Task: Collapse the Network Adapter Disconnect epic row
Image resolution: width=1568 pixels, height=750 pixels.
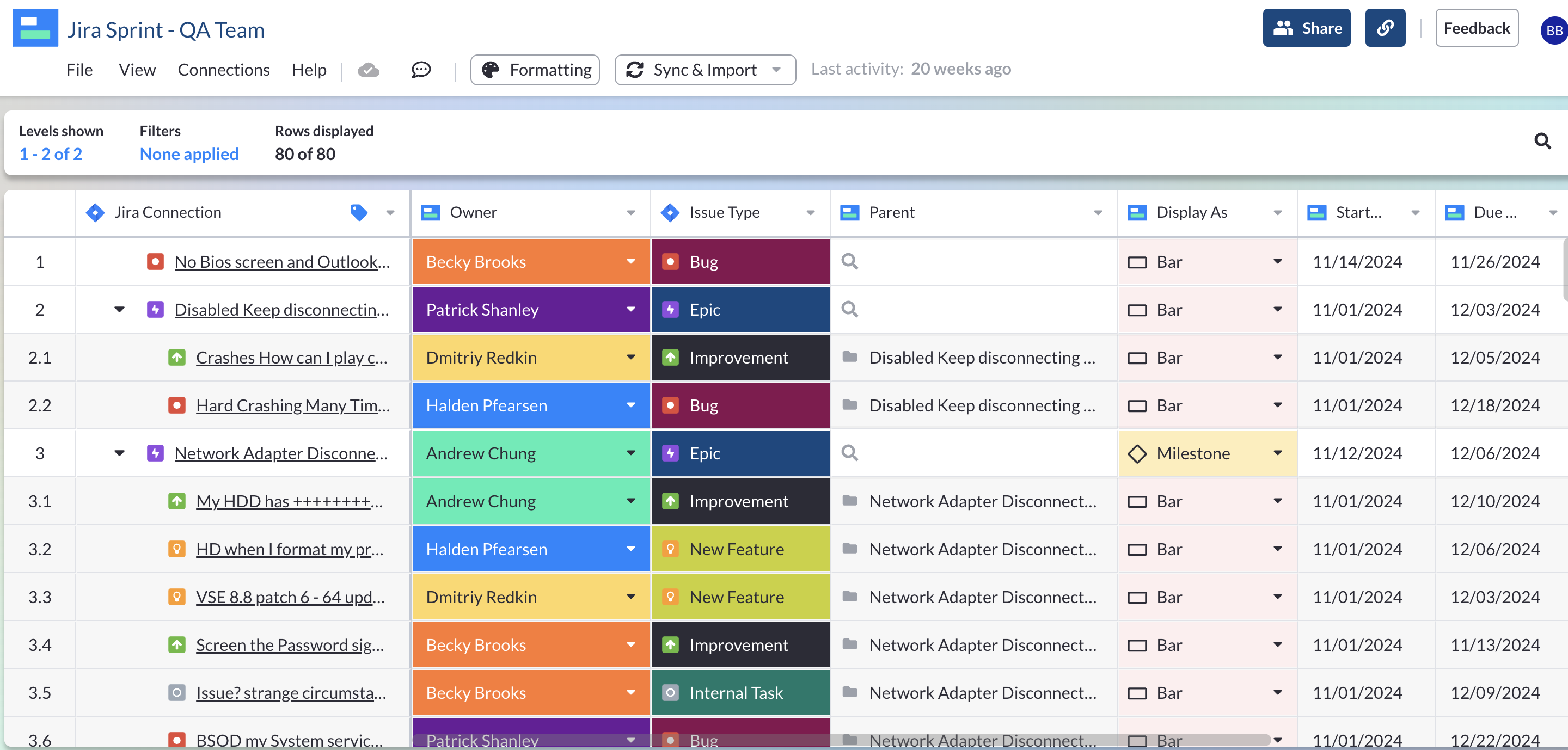Action: (x=119, y=453)
